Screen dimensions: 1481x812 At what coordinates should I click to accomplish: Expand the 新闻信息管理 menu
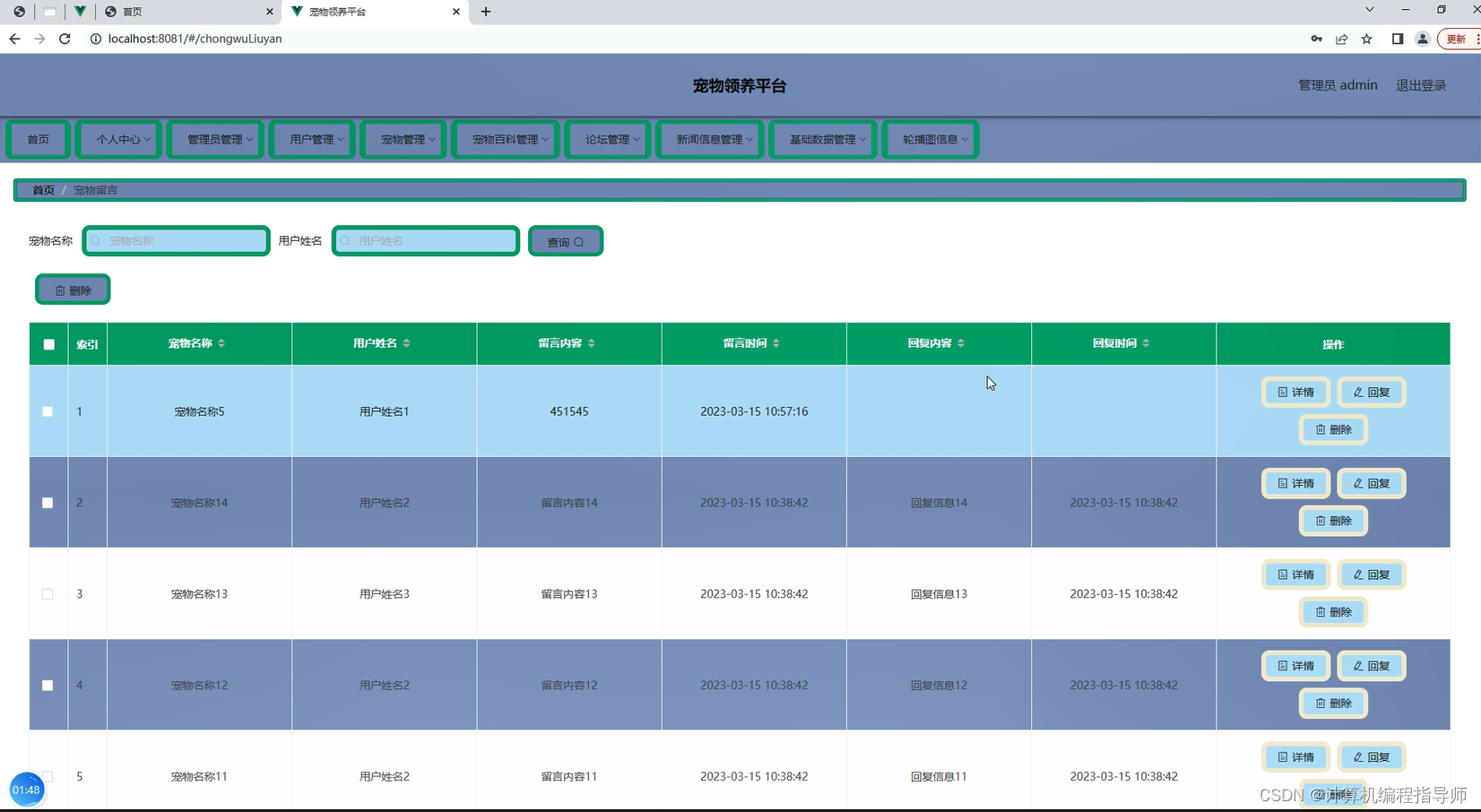(x=711, y=140)
